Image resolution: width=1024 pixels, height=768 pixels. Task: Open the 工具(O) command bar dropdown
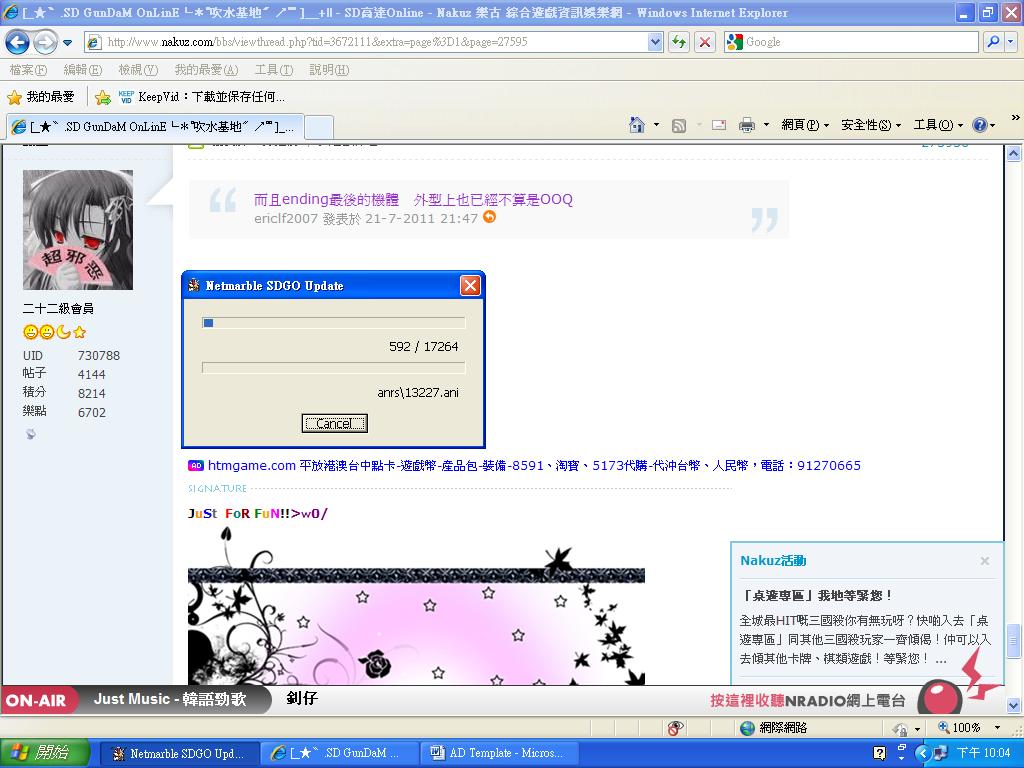(938, 125)
